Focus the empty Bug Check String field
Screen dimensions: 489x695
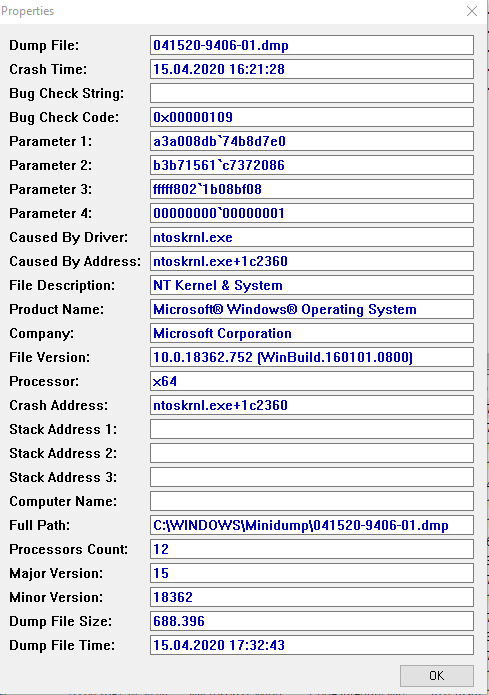[312, 93]
